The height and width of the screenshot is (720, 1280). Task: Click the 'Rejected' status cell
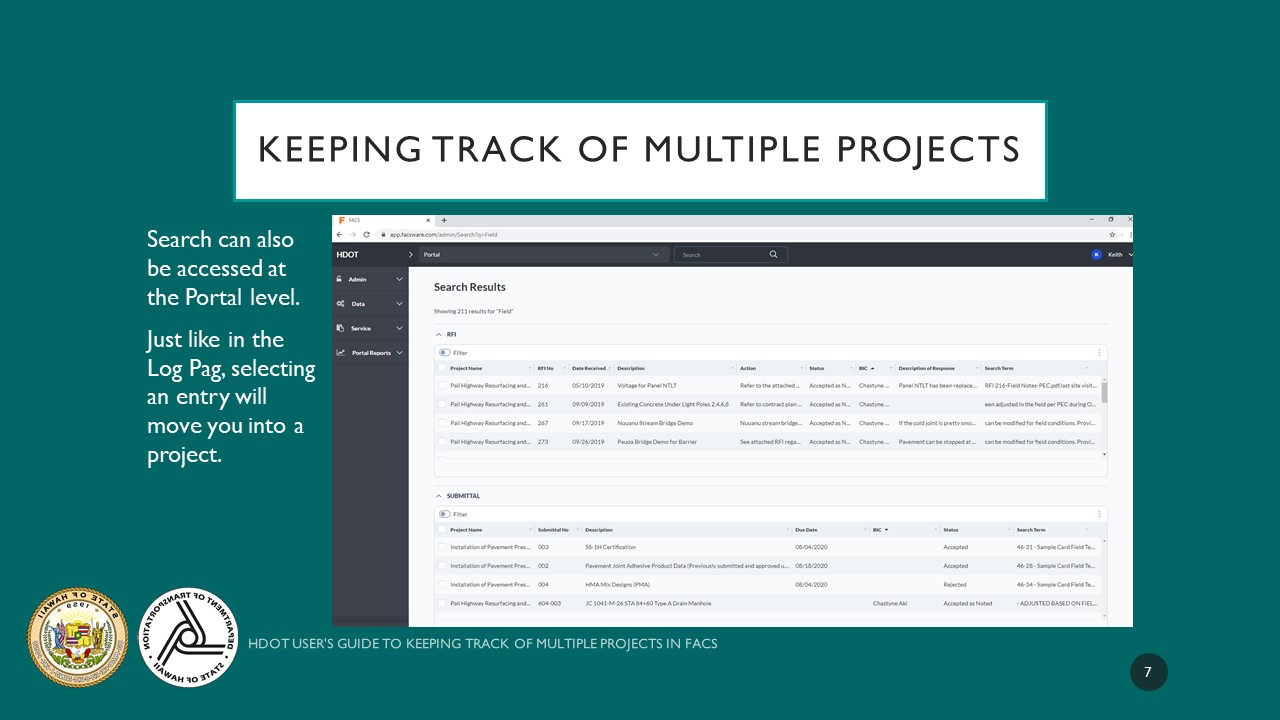coord(955,585)
